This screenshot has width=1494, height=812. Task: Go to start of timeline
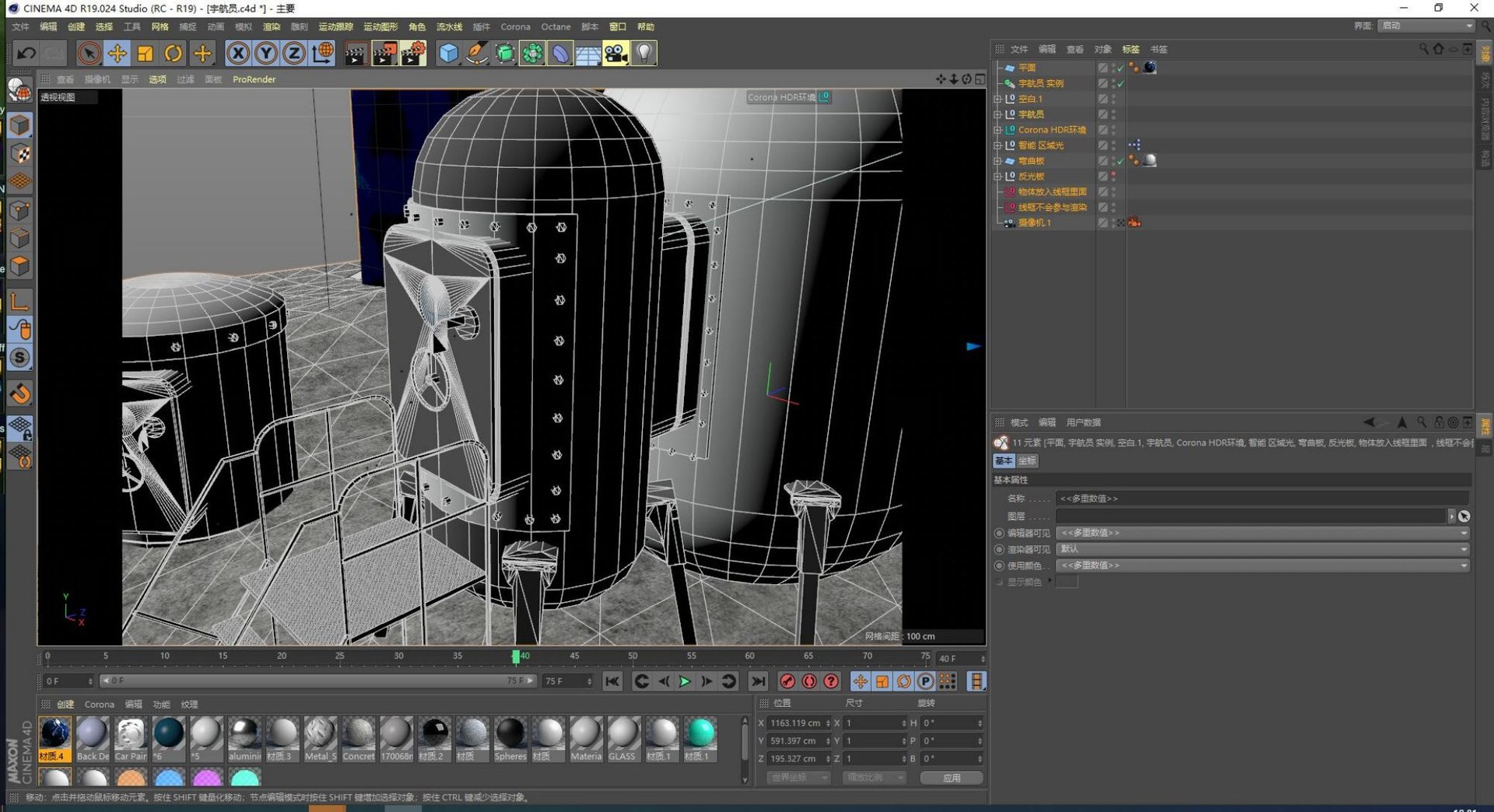point(612,681)
